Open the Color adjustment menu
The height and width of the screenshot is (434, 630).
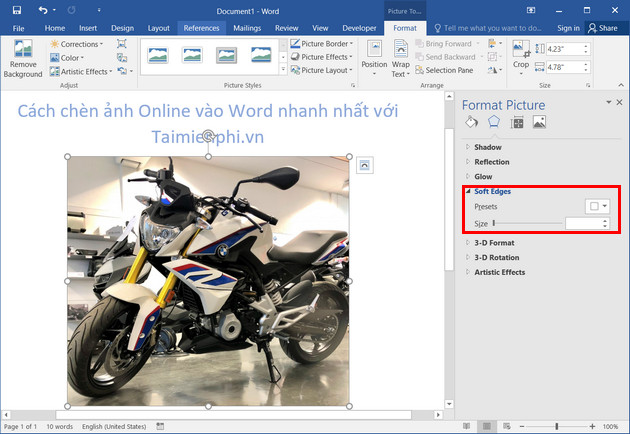coord(67,58)
